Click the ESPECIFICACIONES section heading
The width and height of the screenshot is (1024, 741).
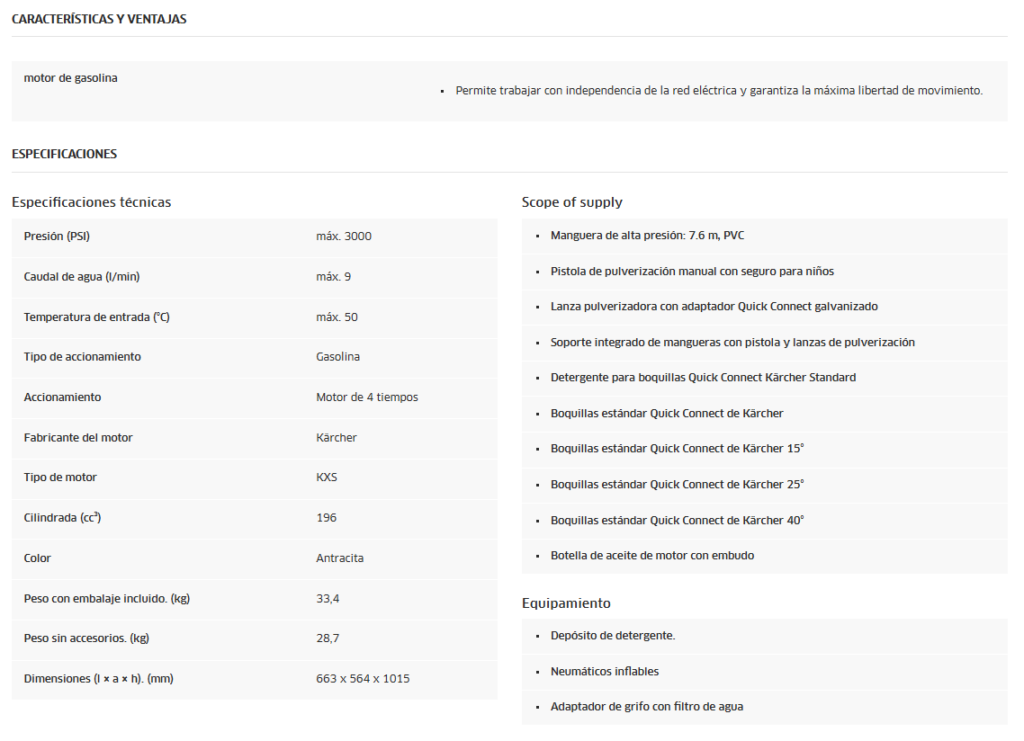pyautogui.click(x=64, y=154)
